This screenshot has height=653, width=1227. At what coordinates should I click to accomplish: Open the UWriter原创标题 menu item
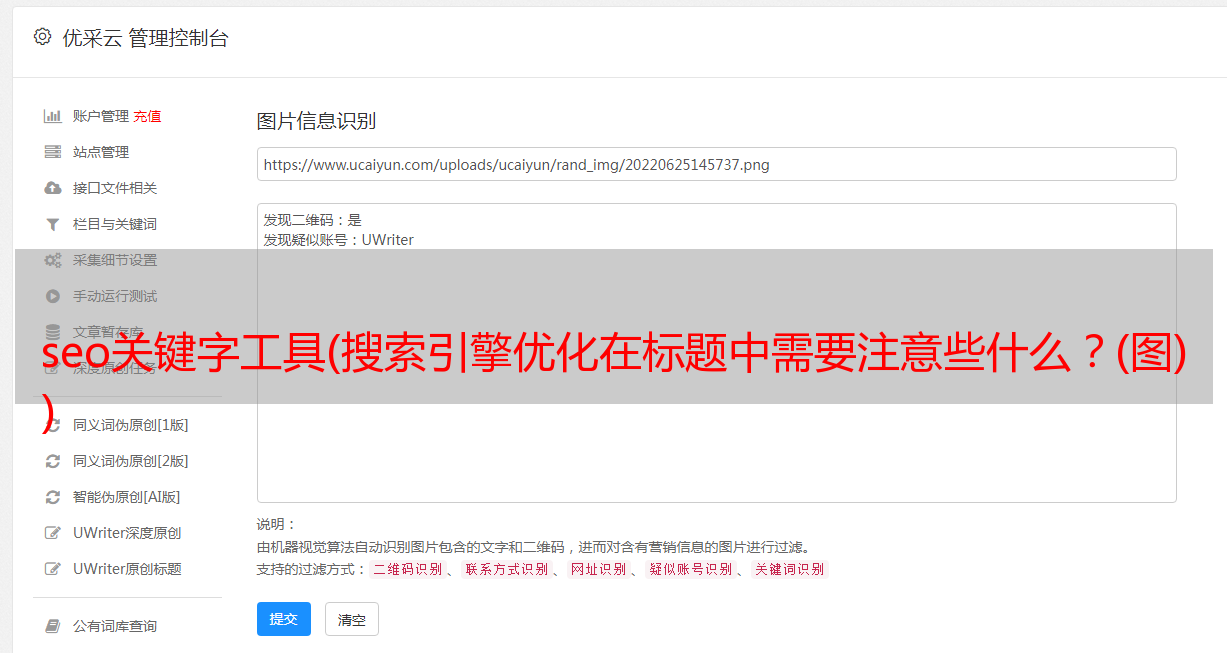[127, 569]
